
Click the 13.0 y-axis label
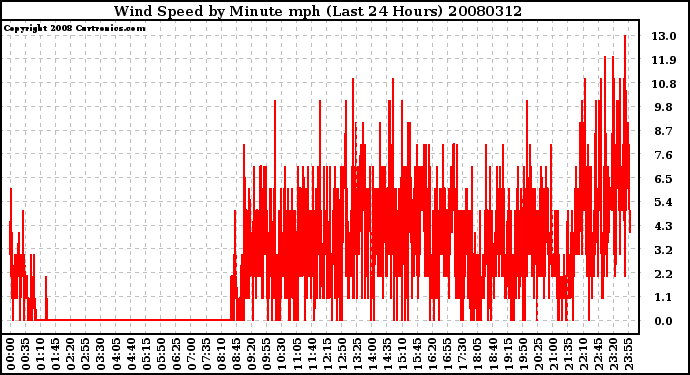coord(664,36)
